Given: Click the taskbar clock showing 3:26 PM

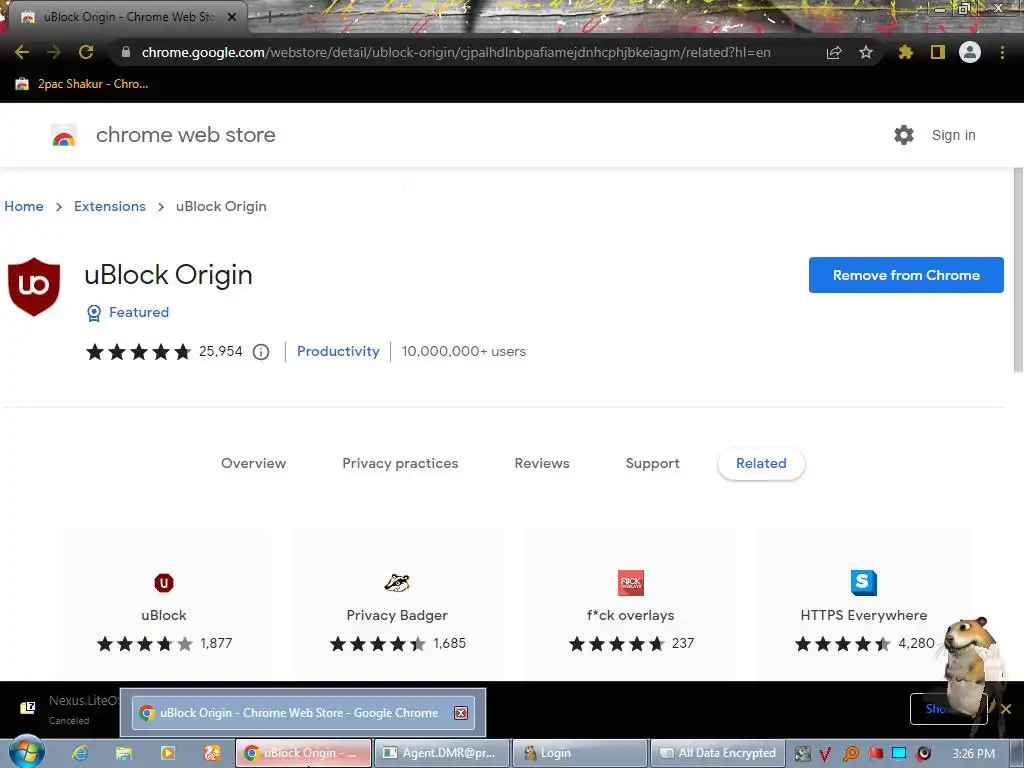Looking at the screenshot, I should click(x=973, y=754).
